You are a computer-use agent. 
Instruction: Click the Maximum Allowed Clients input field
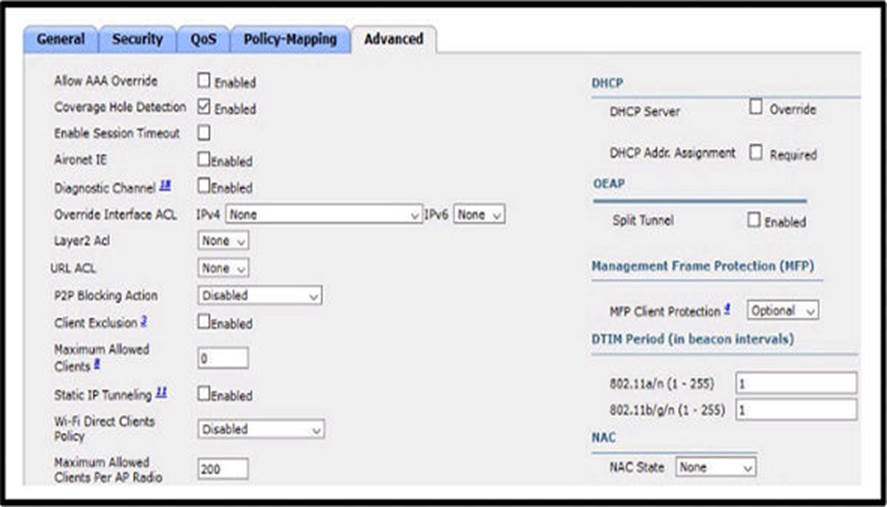pos(222,358)
